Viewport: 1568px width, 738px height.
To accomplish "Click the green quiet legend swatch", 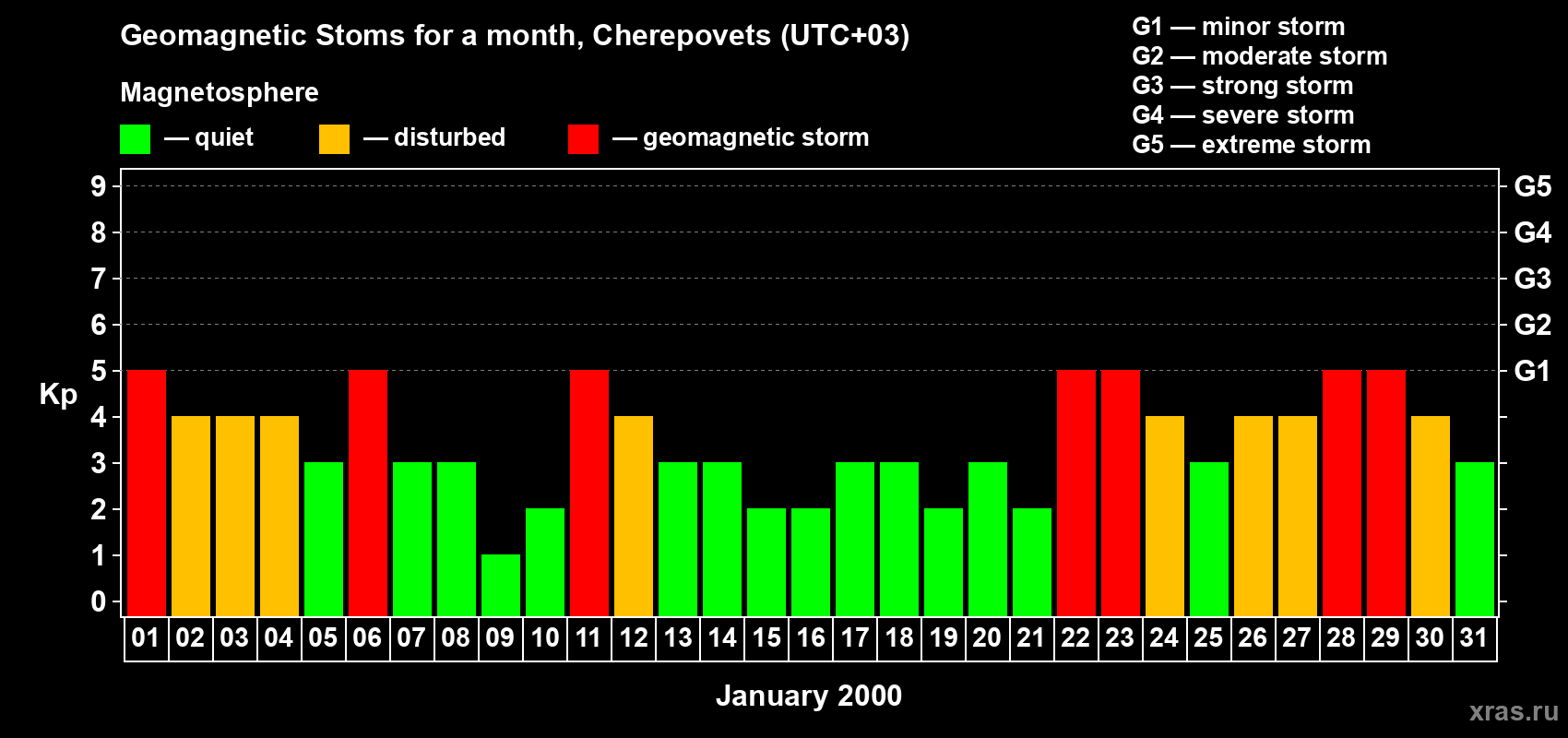I will (135, 139).
